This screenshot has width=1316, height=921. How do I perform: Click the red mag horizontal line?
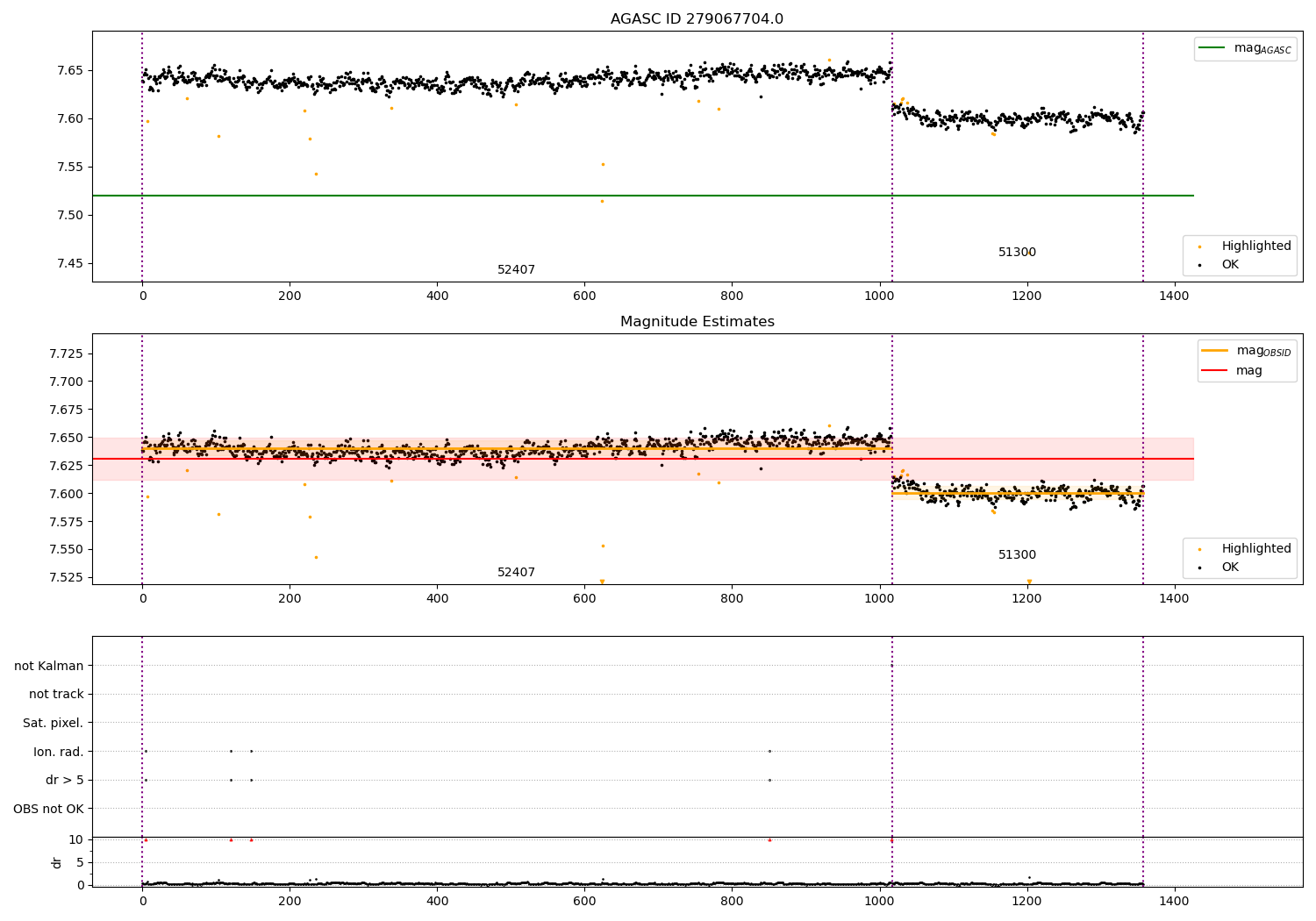coord(643,459)
